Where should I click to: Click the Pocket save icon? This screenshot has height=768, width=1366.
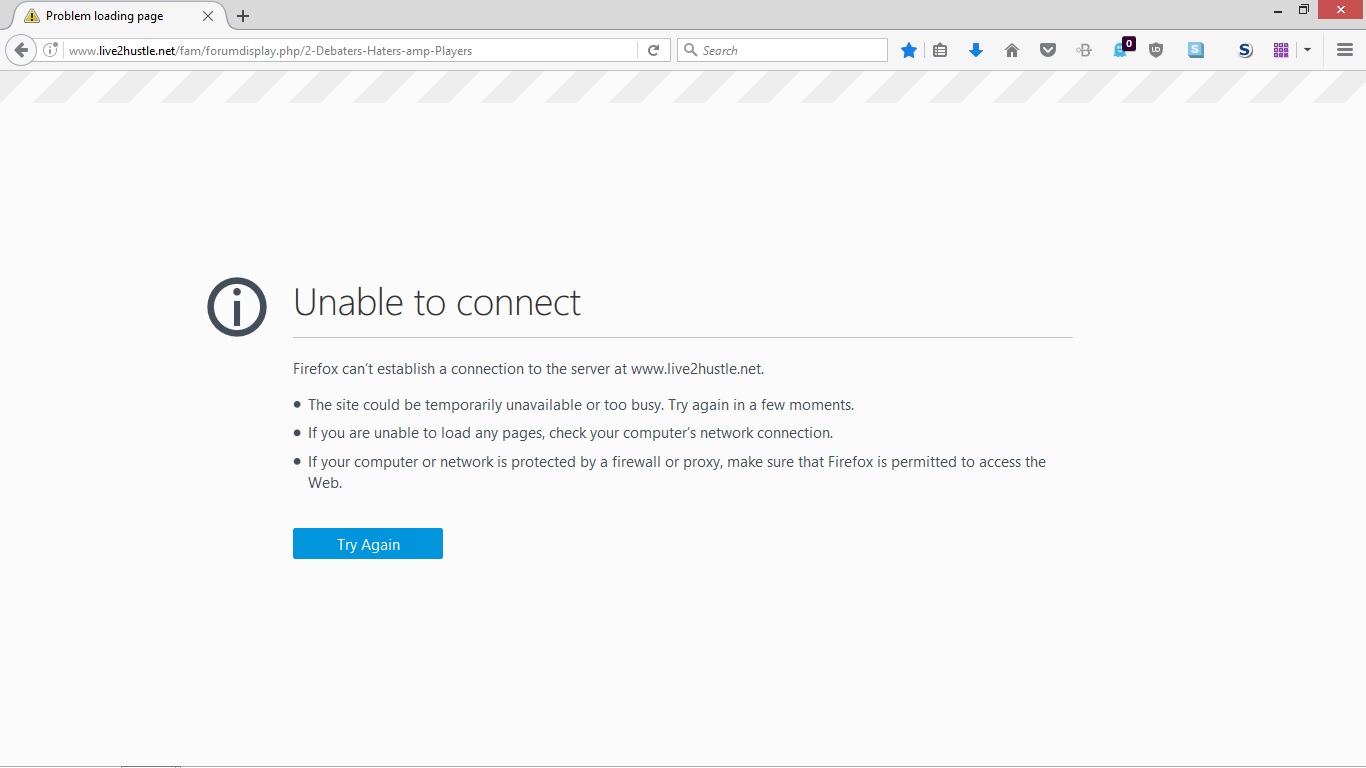pos(1048,50)
